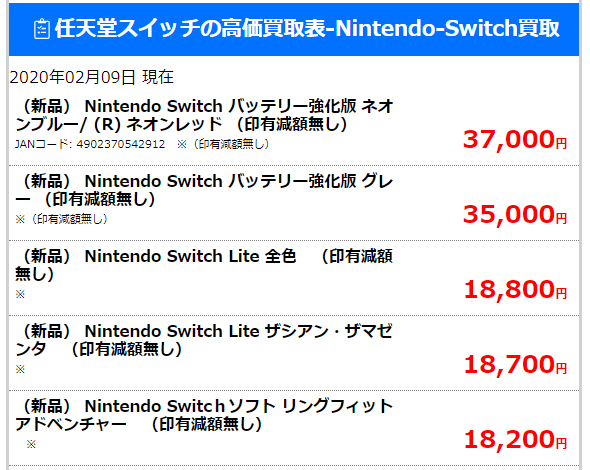This screenshot has width=590, height=470.
Task: Open the バッテリー強化版 グレー product title
Action: click(204, 190)
